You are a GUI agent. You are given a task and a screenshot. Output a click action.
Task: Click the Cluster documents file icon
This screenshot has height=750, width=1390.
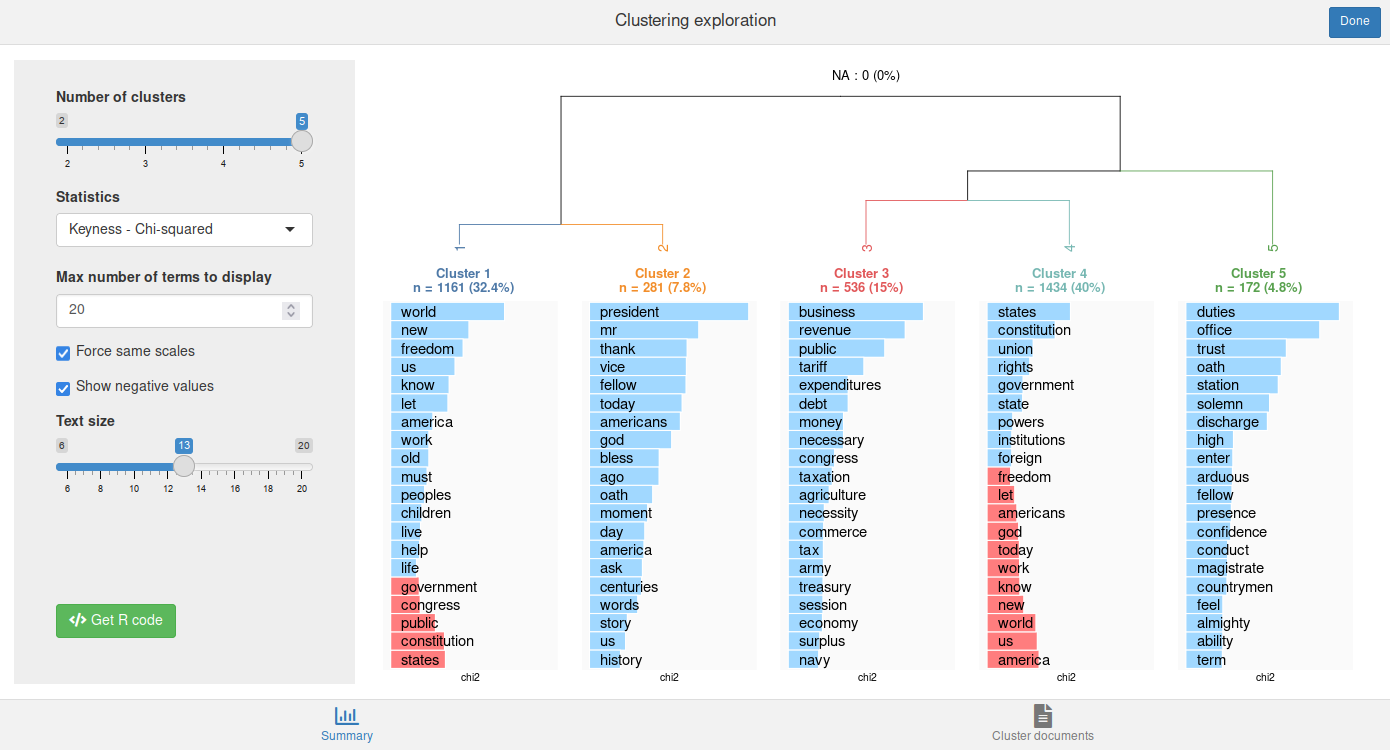[1043, 715]
